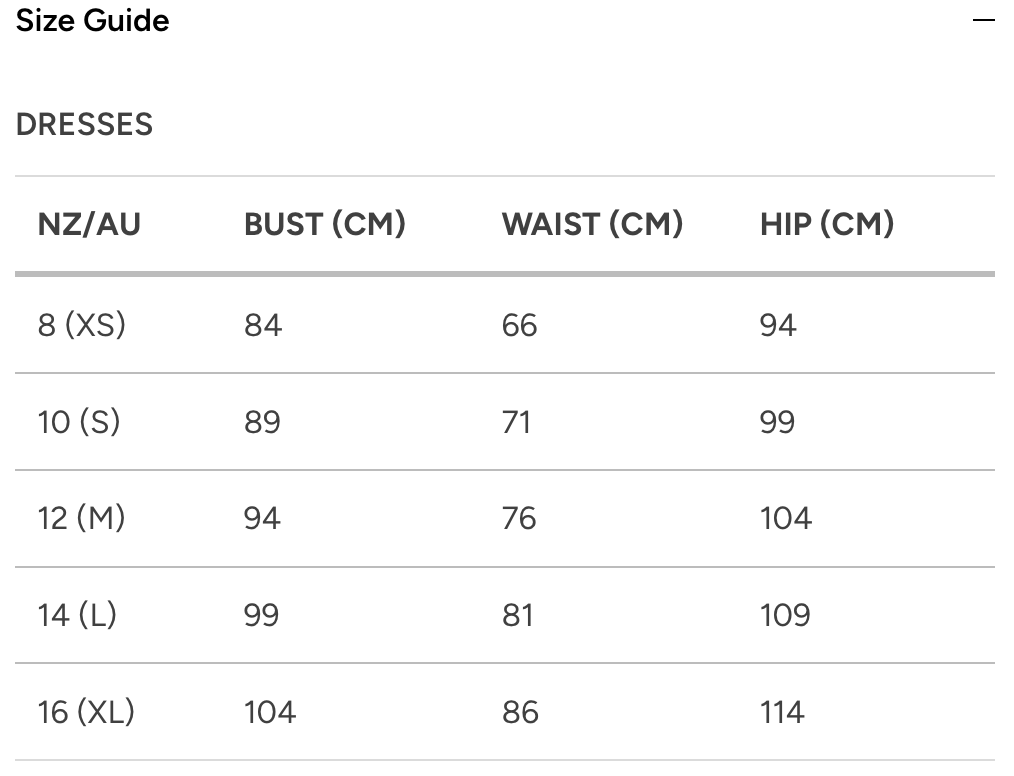This screenshot has height=776, width=1014.
Task: Select the BUST (CM) column header
Action: click(x=324, y=224)
